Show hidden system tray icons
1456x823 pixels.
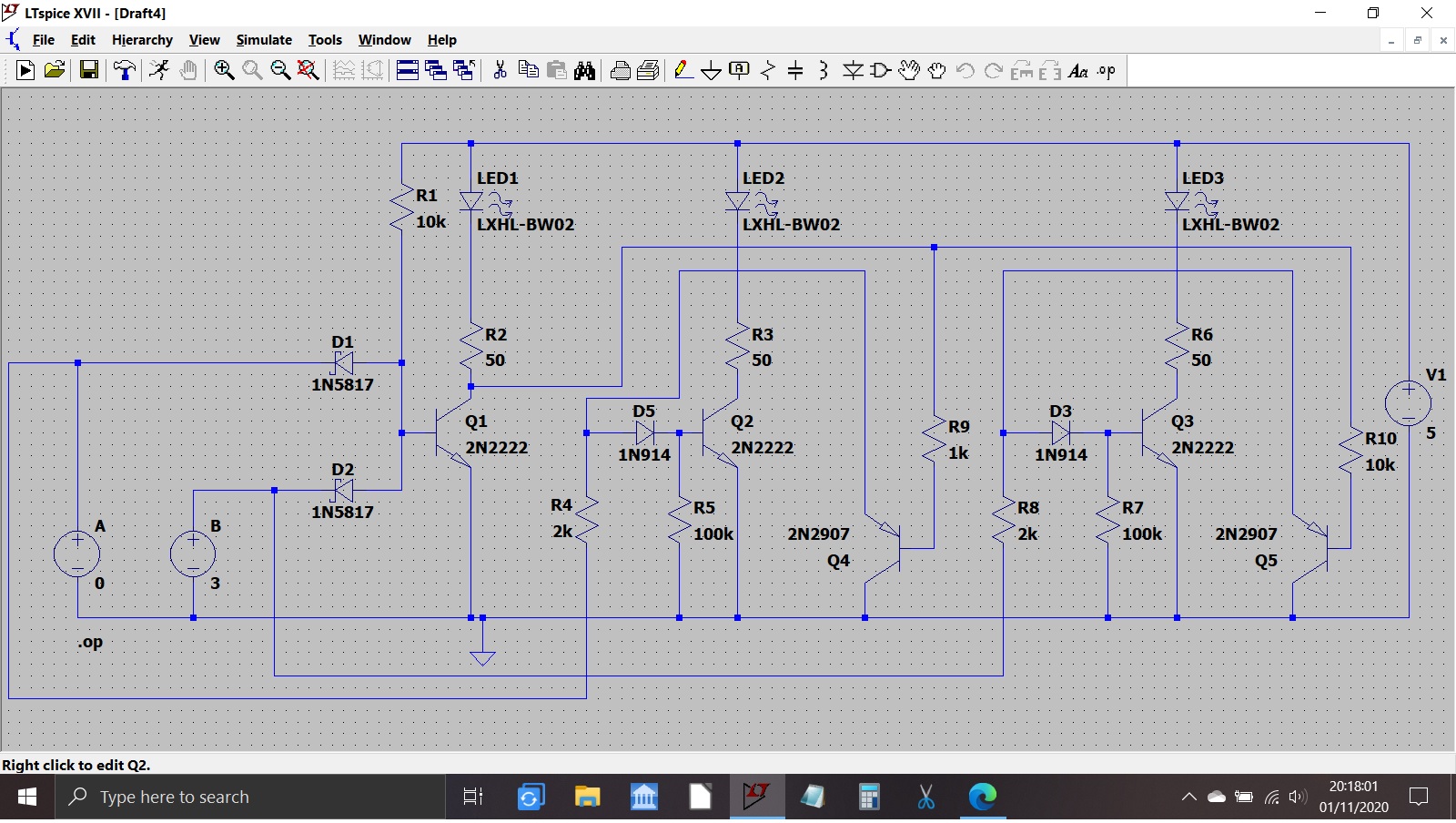pyautogui.click(x=1189, y=798)
